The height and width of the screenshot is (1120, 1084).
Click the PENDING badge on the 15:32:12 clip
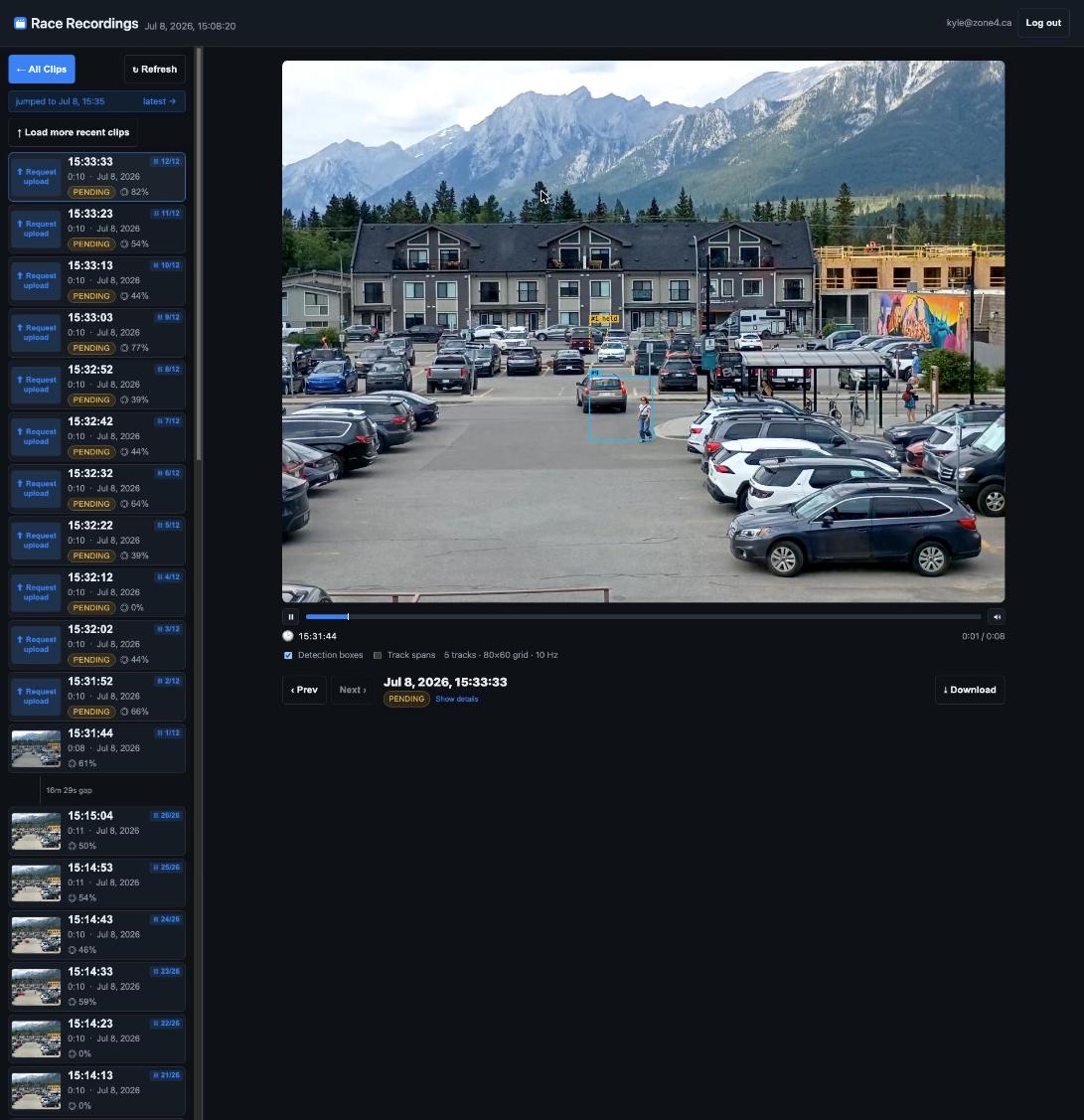tap(91, 608)
